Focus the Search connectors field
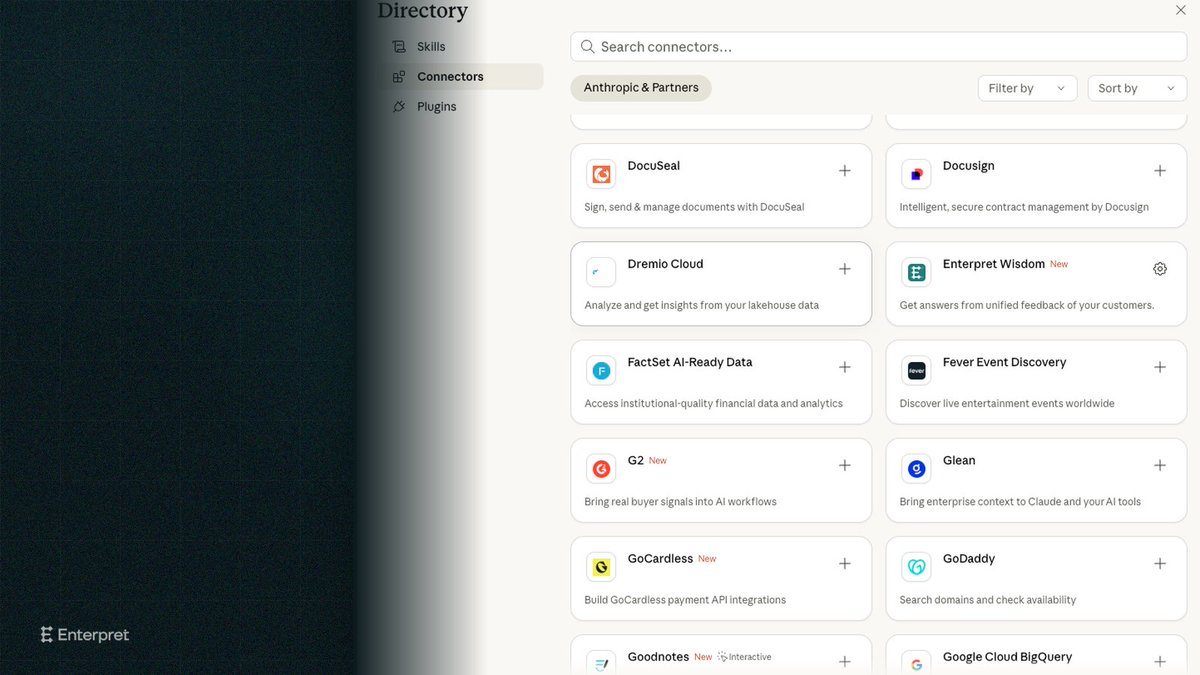Screen dimensions: 1200x675 click(x=879, y=47)
